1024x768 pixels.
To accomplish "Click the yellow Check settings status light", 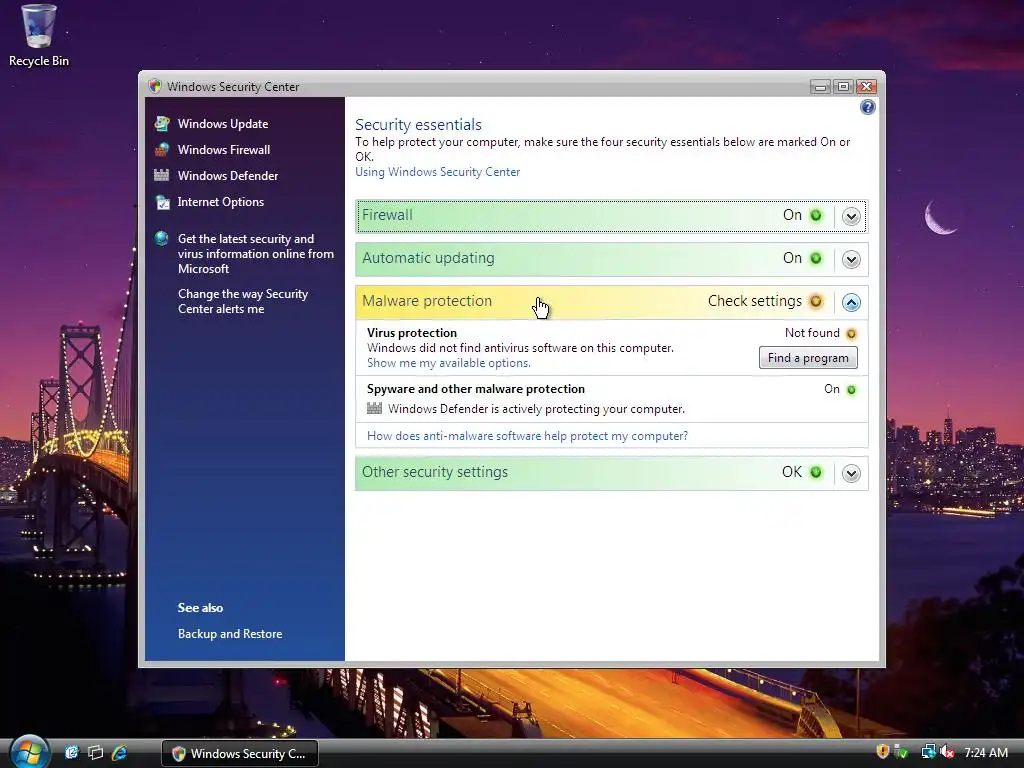I will click(x=816, y=301).
